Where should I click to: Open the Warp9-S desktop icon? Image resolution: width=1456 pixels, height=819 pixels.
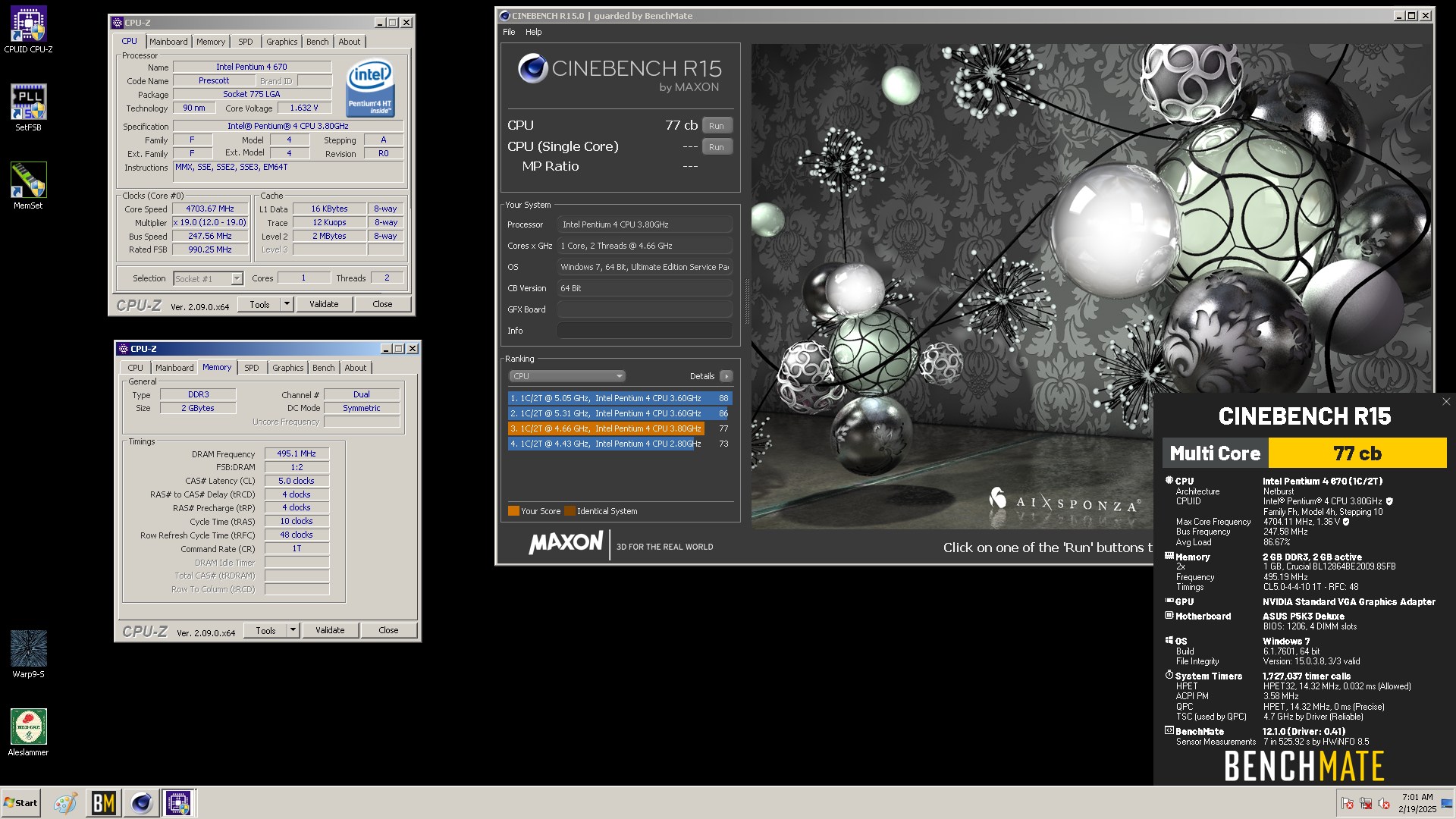click(28, 654)
